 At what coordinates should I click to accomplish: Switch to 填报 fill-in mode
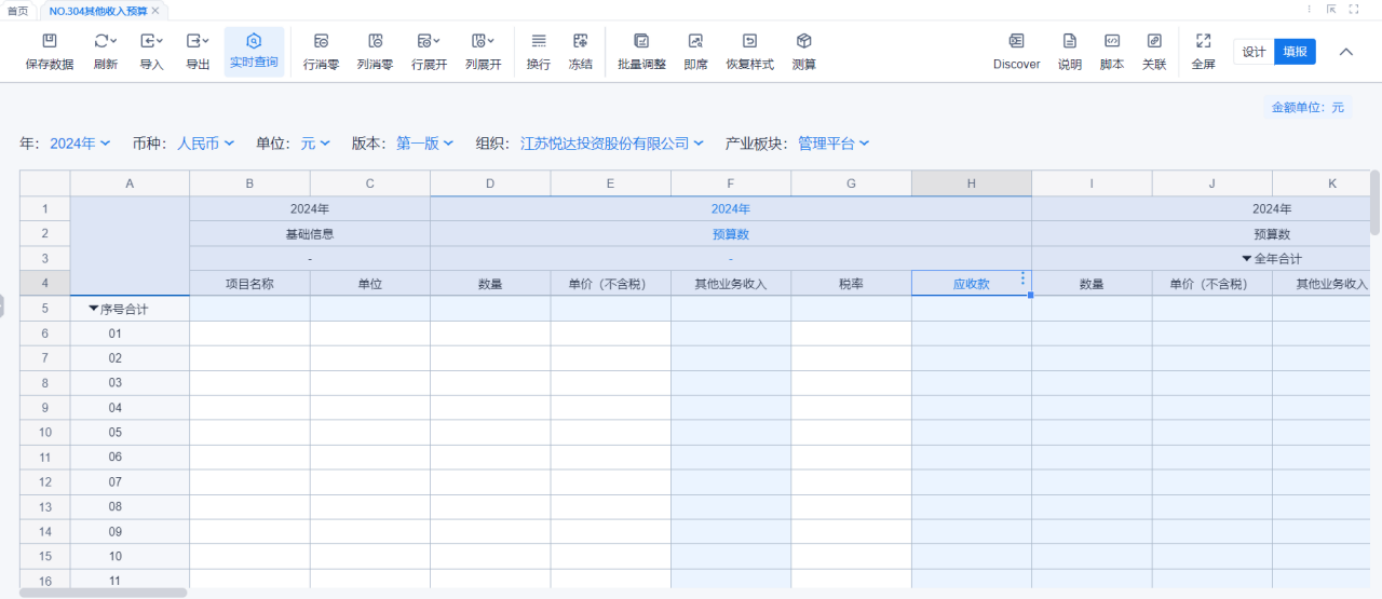tap(1295, 52)
